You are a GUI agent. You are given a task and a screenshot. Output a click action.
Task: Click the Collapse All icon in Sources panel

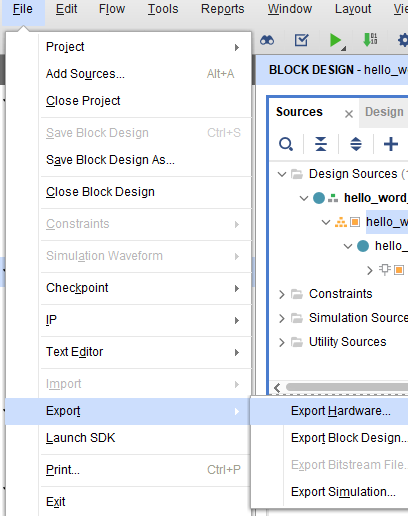coord(321,144)
